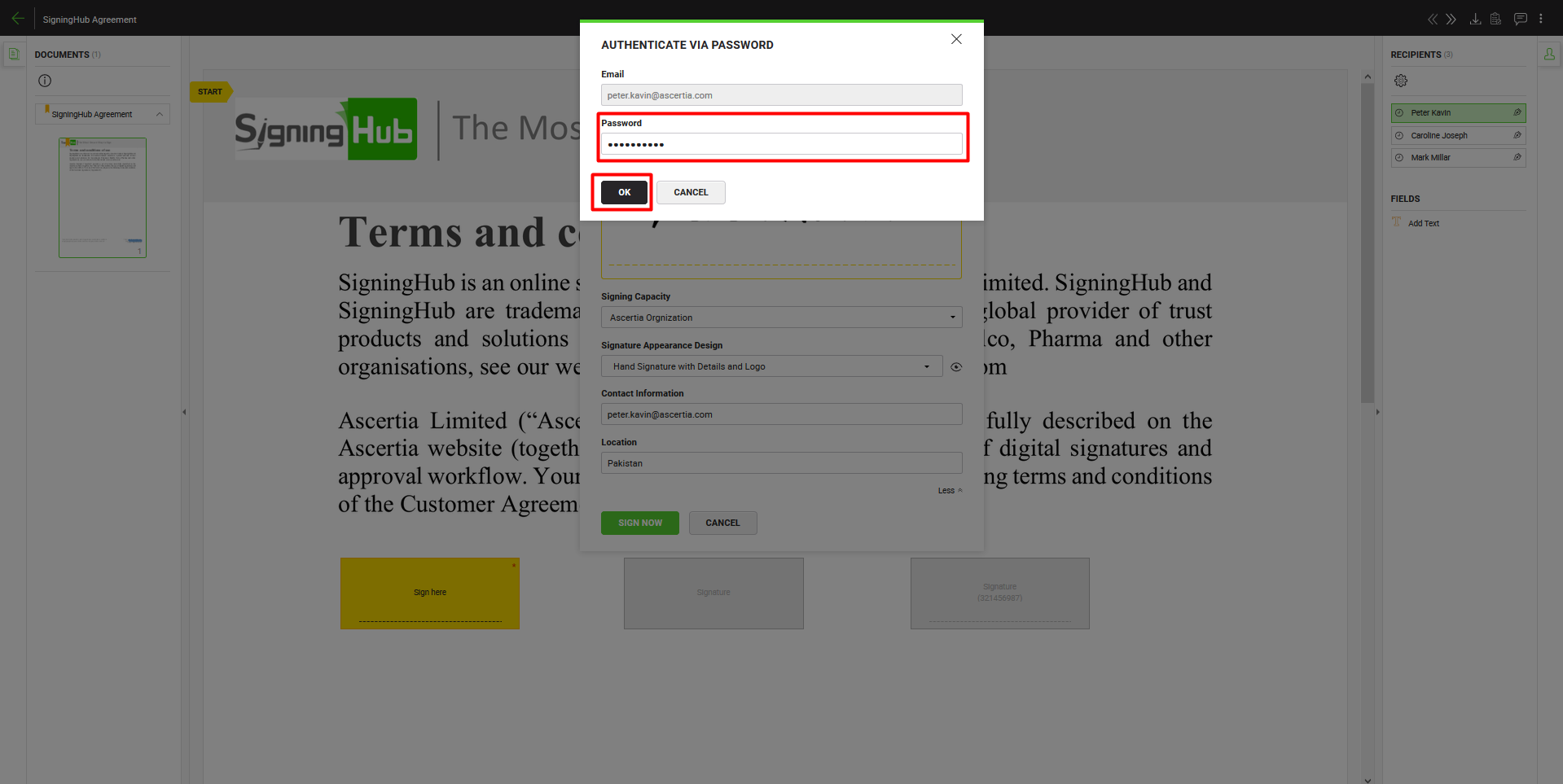This screenshot has height=784, width=1563.
Task: Close the Authenticate via Password dialog
Action: pyautogui.click(x=956, y=39)
